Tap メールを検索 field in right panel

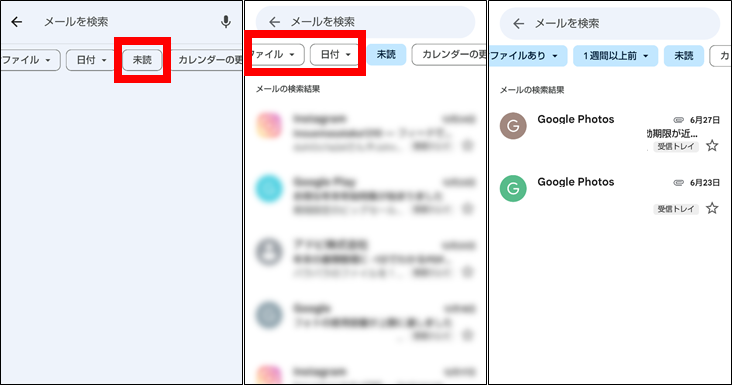point(610,23)
